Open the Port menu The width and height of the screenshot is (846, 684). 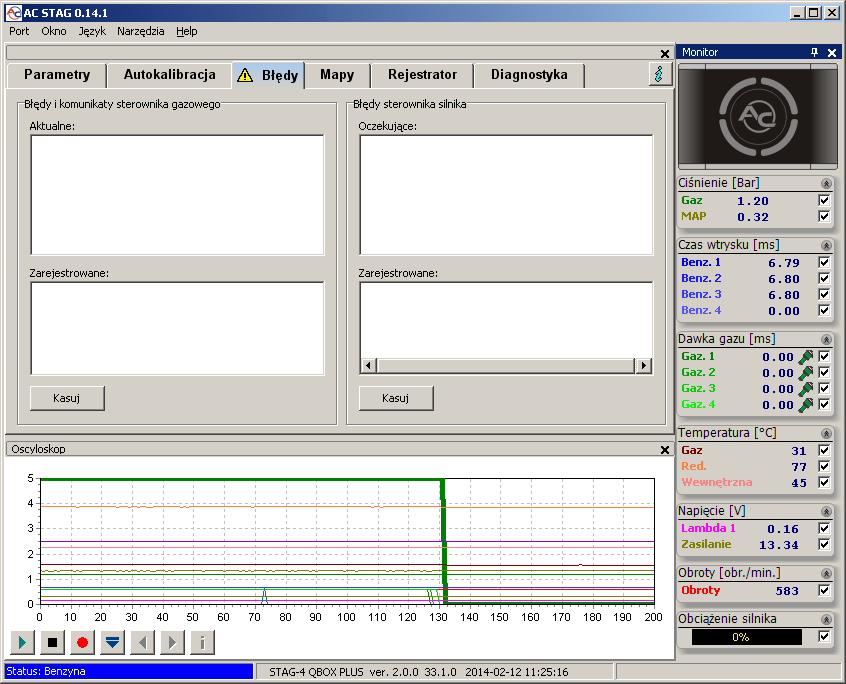[19, 31]
